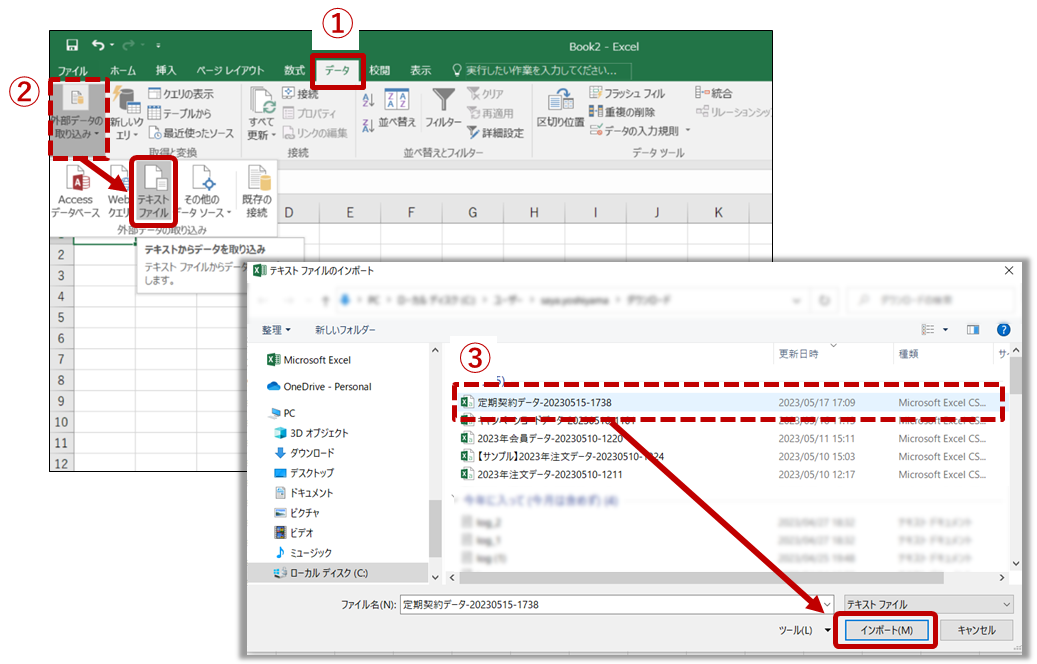Image resolution: width=1037 pixels, height=664 pixels.
Task: Open データの入力規則 dropdown arrow
Action: click(x=688, y=130)
